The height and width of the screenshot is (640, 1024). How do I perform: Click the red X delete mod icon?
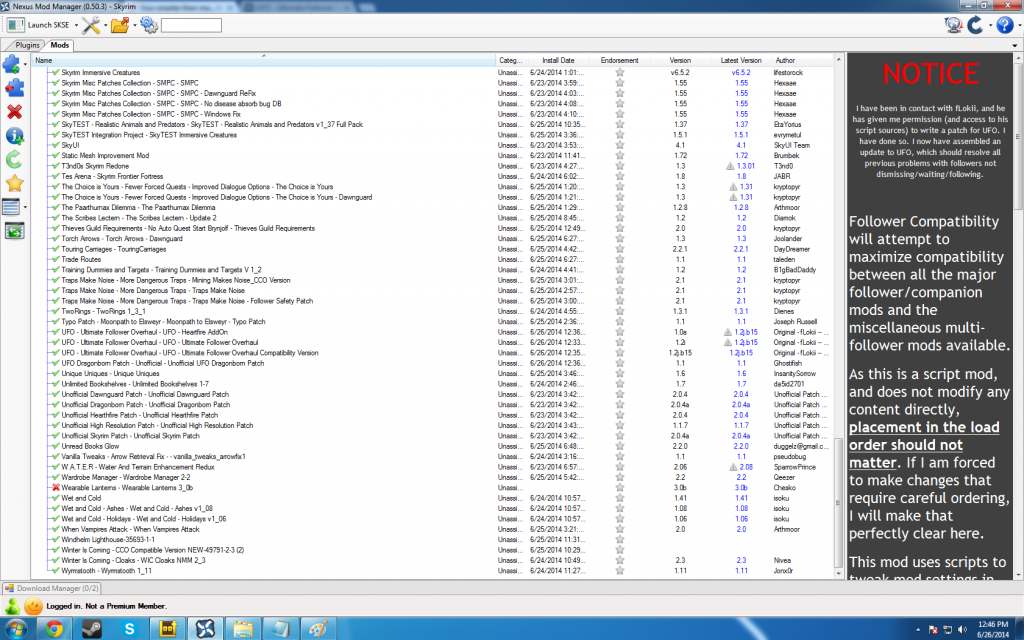pos(14,111)
